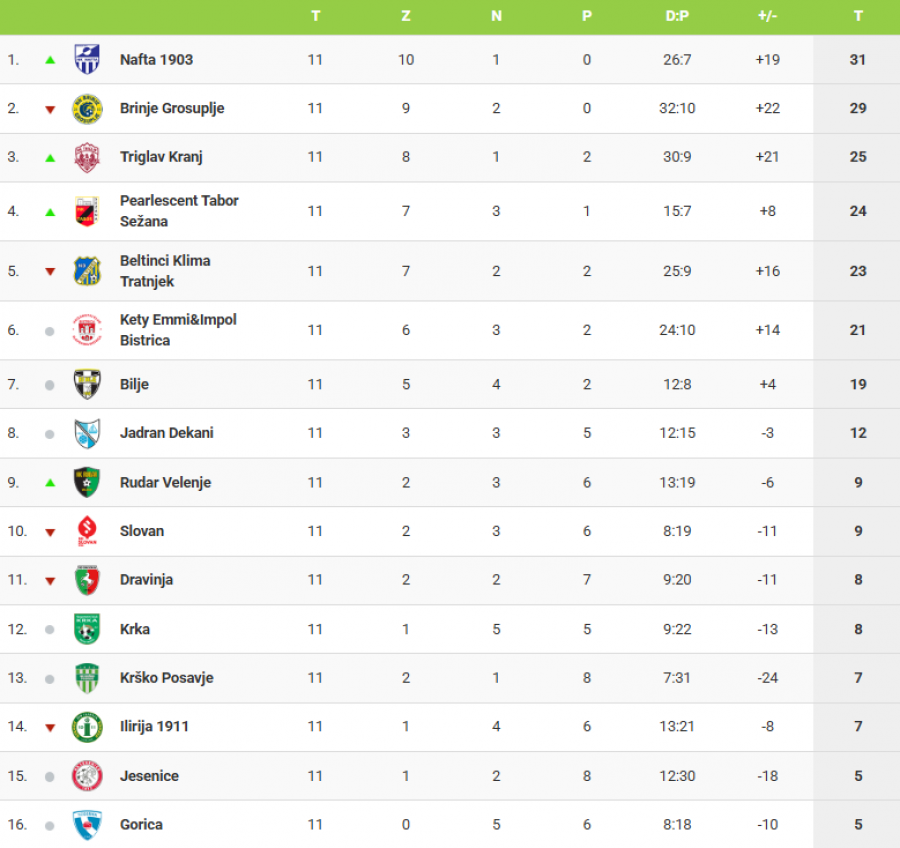Screen dimensions: 900x848
Task: Click the Slovan red logo
Action: coord(87,531)
